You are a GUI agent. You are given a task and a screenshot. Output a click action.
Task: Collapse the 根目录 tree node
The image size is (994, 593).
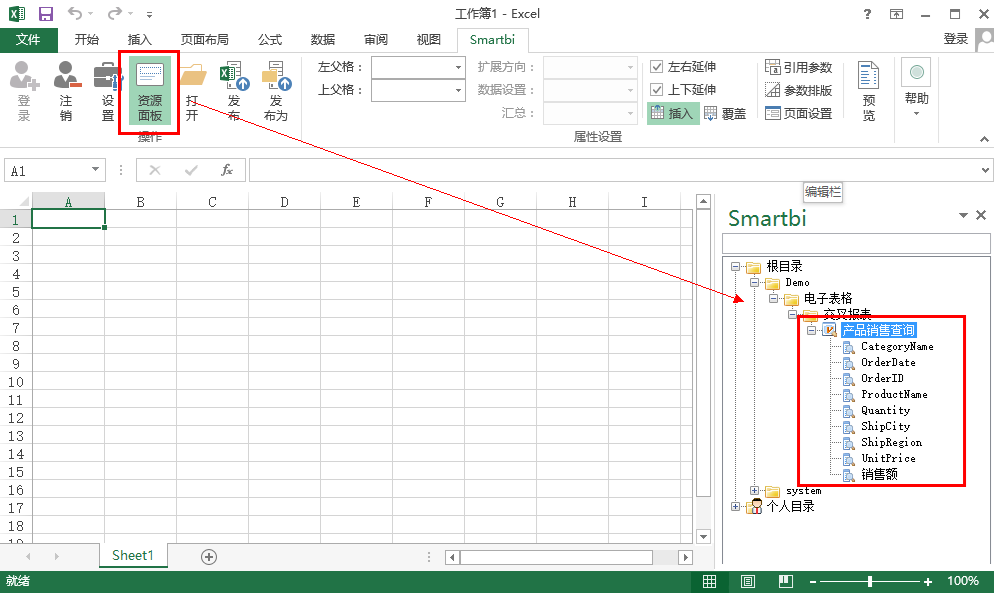[735, 266]
